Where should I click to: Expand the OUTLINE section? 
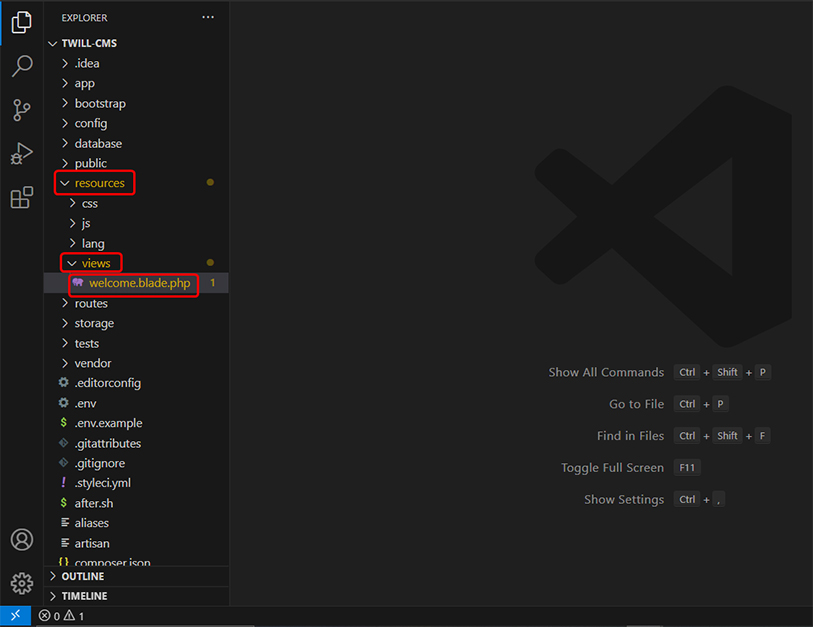point(53,576)
